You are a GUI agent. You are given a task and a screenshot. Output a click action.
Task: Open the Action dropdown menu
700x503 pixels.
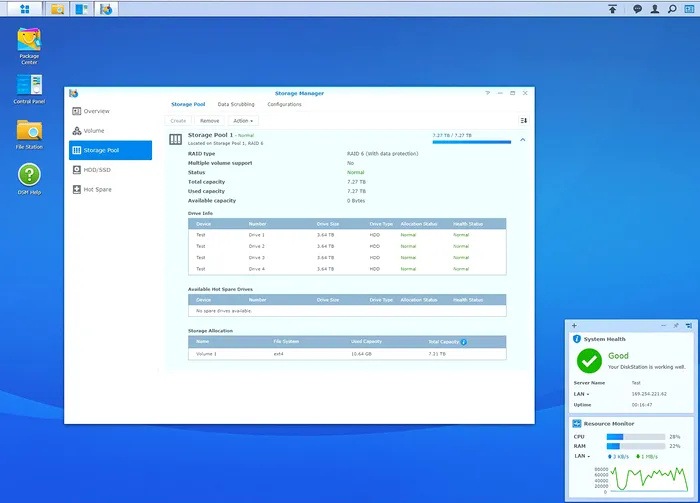point(243,121)
